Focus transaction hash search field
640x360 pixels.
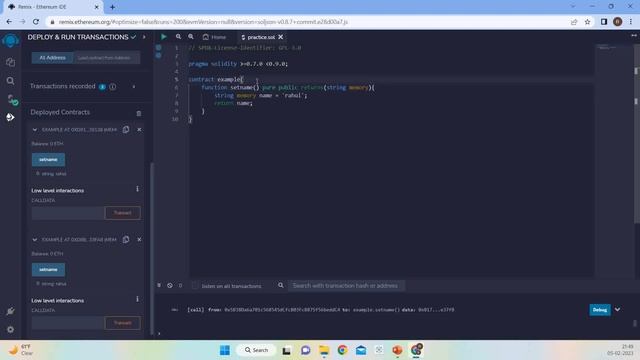(347, 286)
